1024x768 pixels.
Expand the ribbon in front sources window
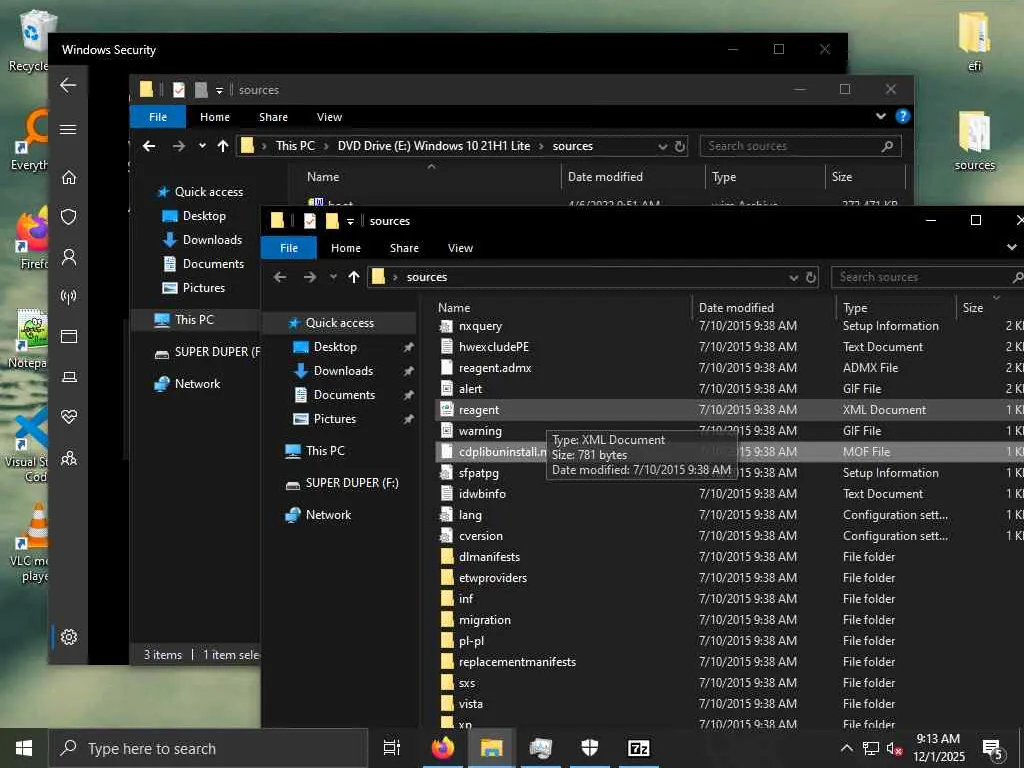click(x=1012, y=248)
